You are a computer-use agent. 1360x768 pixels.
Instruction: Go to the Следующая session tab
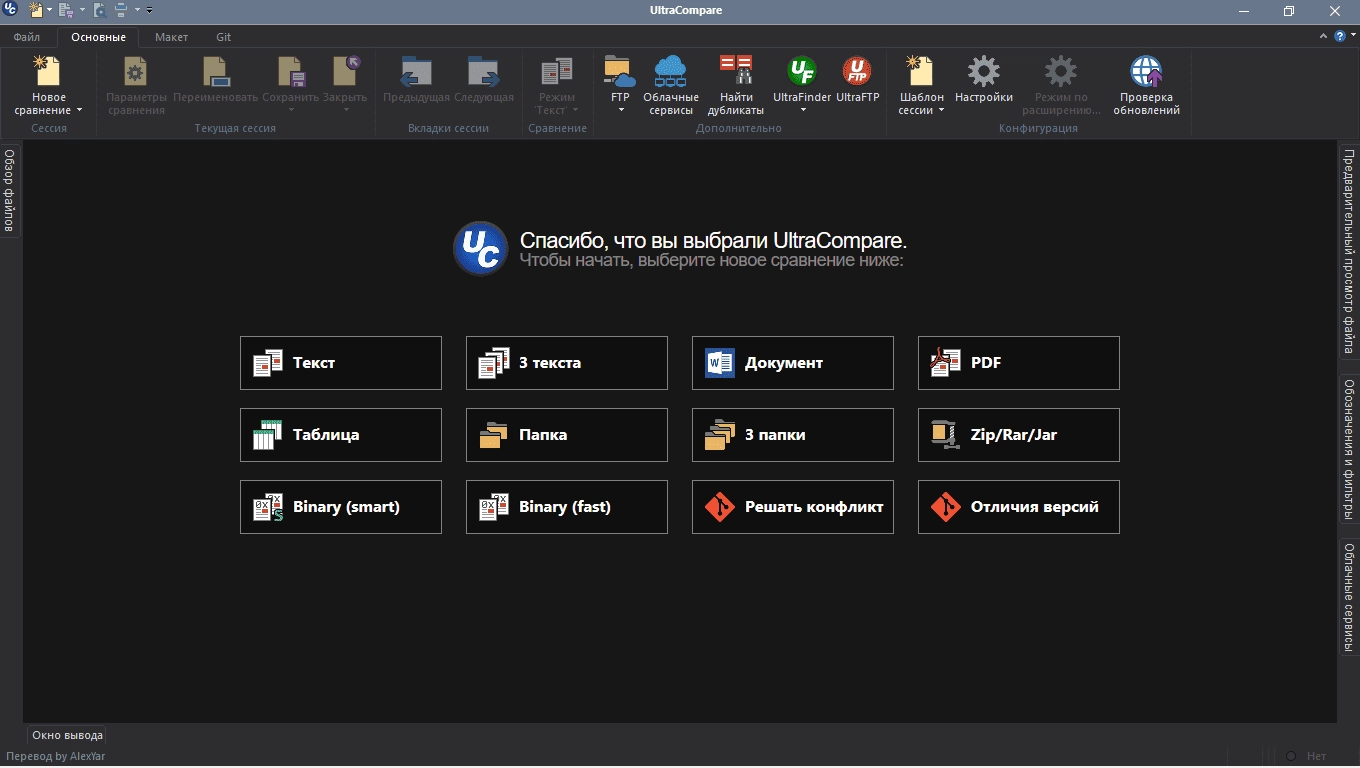484,80
